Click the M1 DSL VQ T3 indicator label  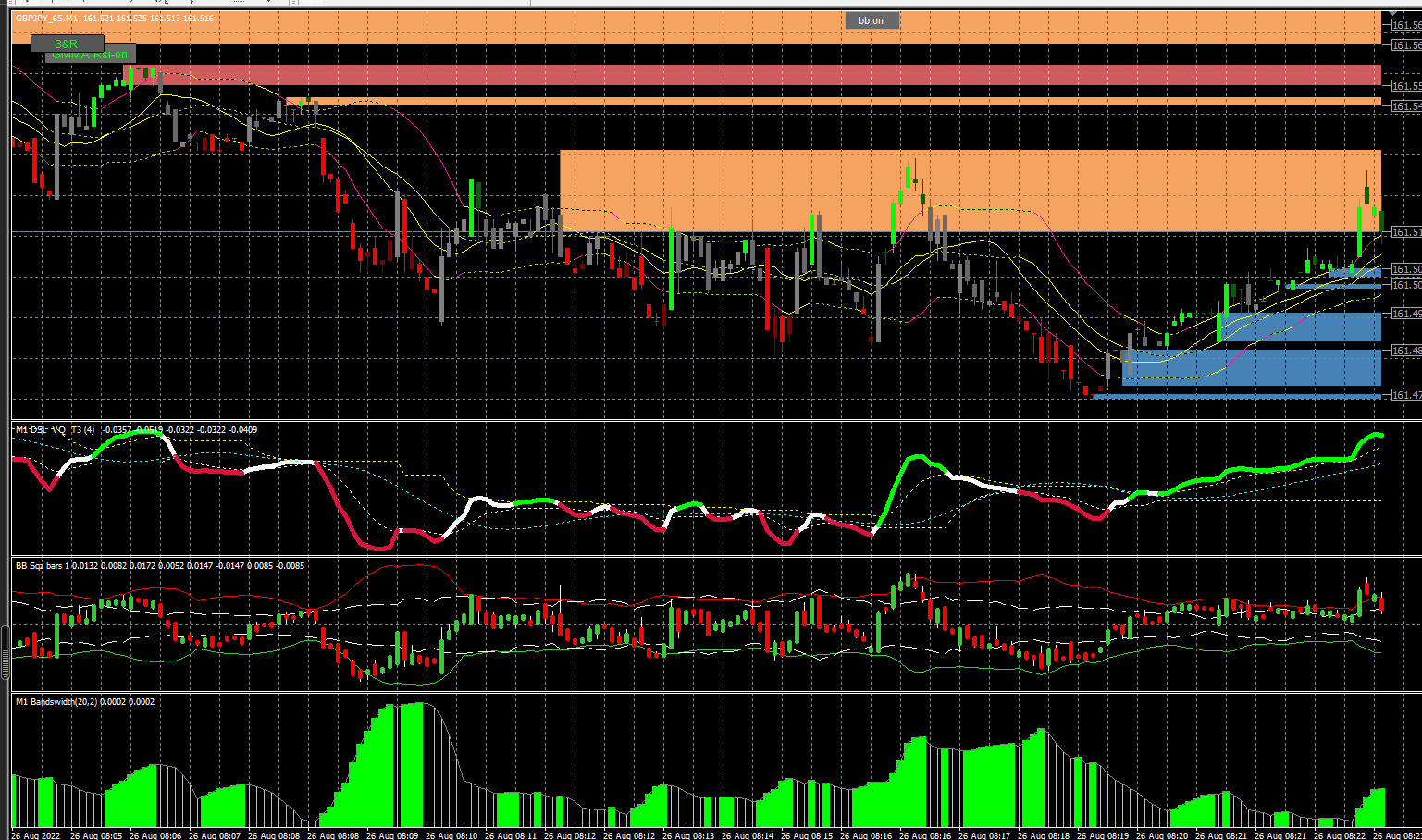(55, 430)
